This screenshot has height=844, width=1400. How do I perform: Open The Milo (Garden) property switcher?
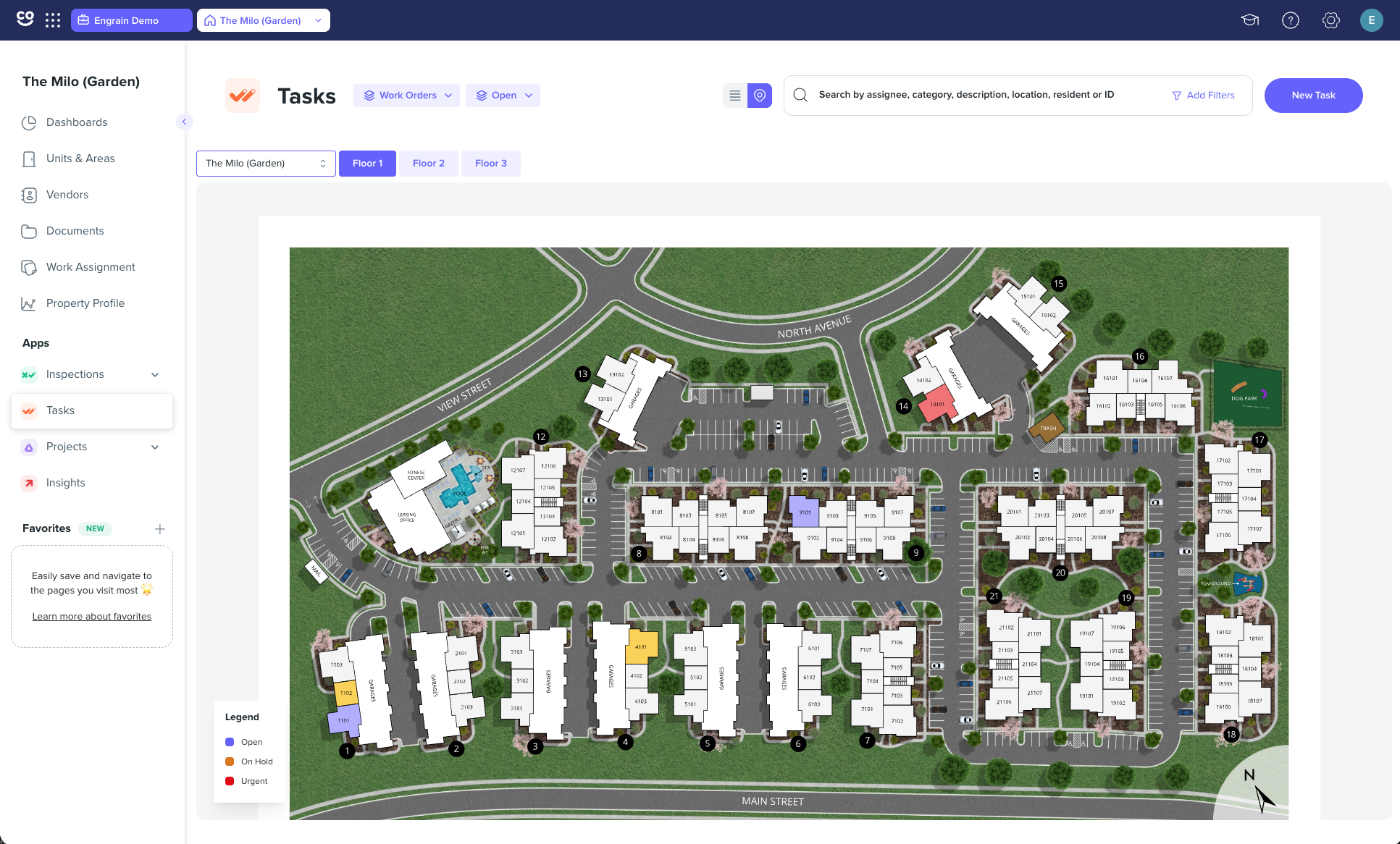[264, 20]
